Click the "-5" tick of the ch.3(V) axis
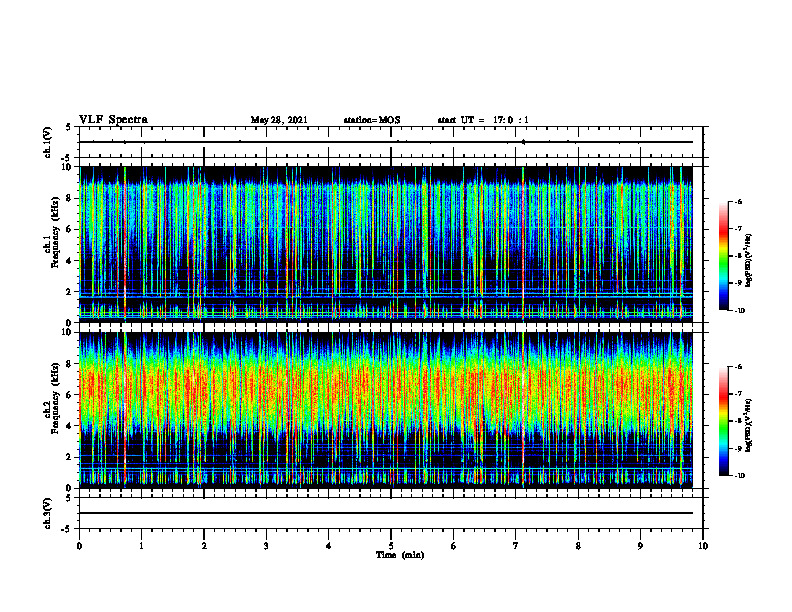 67,529
